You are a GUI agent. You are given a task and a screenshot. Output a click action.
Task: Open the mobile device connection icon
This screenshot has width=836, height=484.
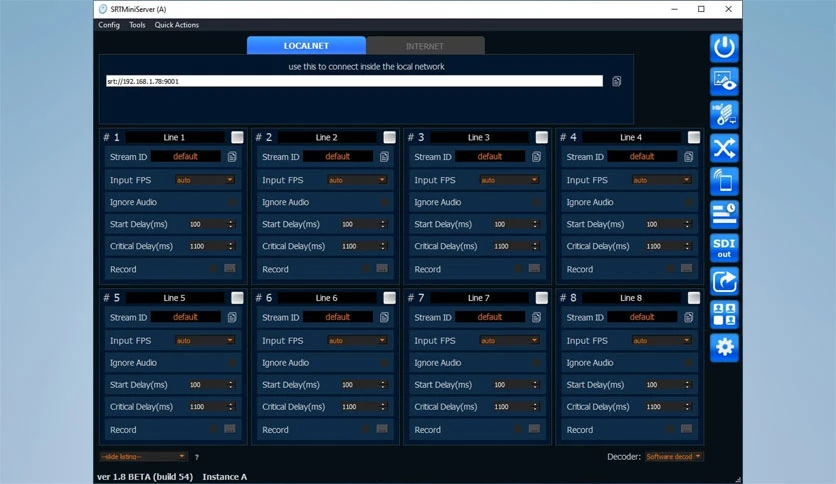pos(724,181)
